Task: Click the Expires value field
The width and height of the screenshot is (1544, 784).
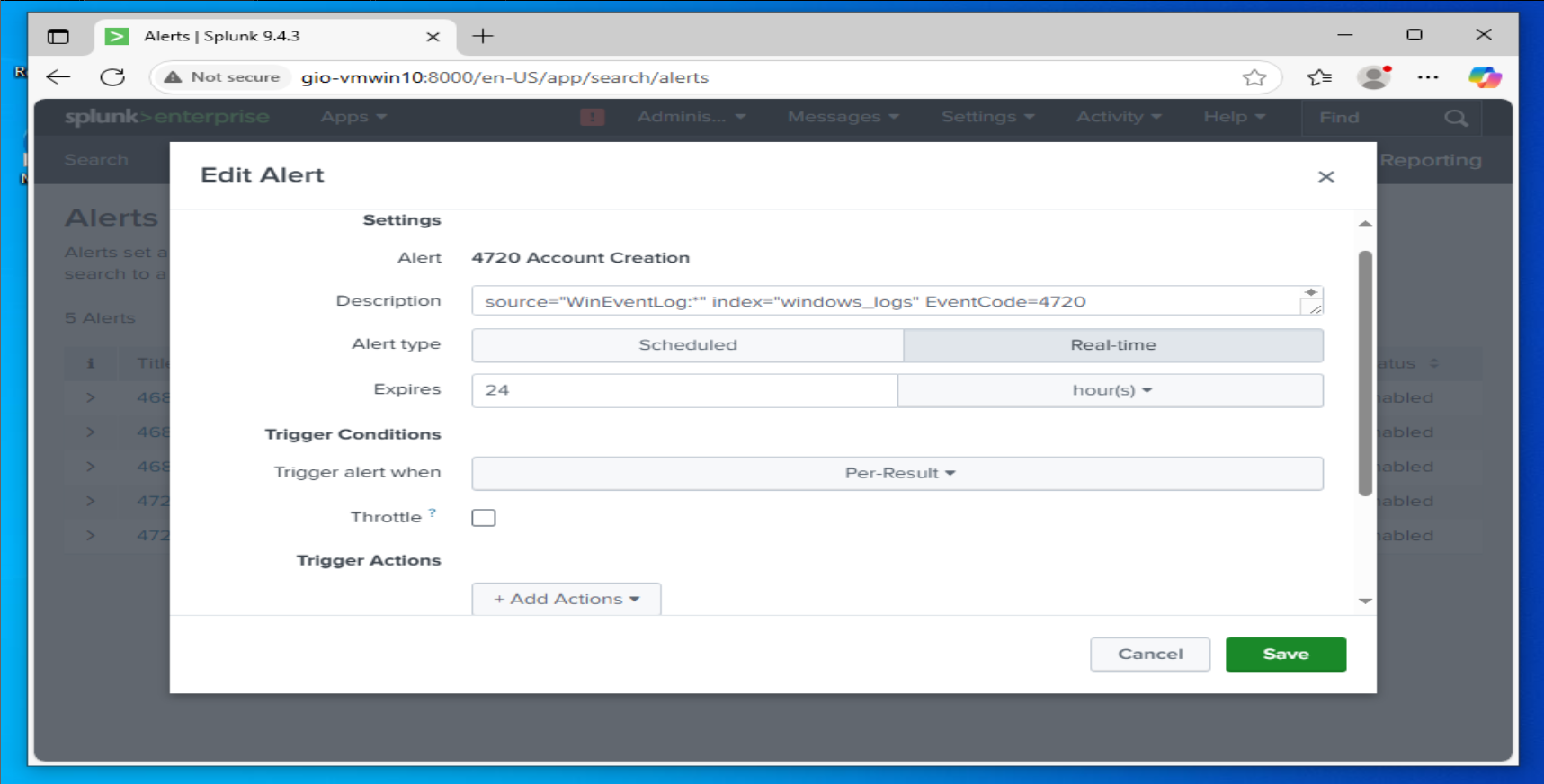Action: point(684,390)
